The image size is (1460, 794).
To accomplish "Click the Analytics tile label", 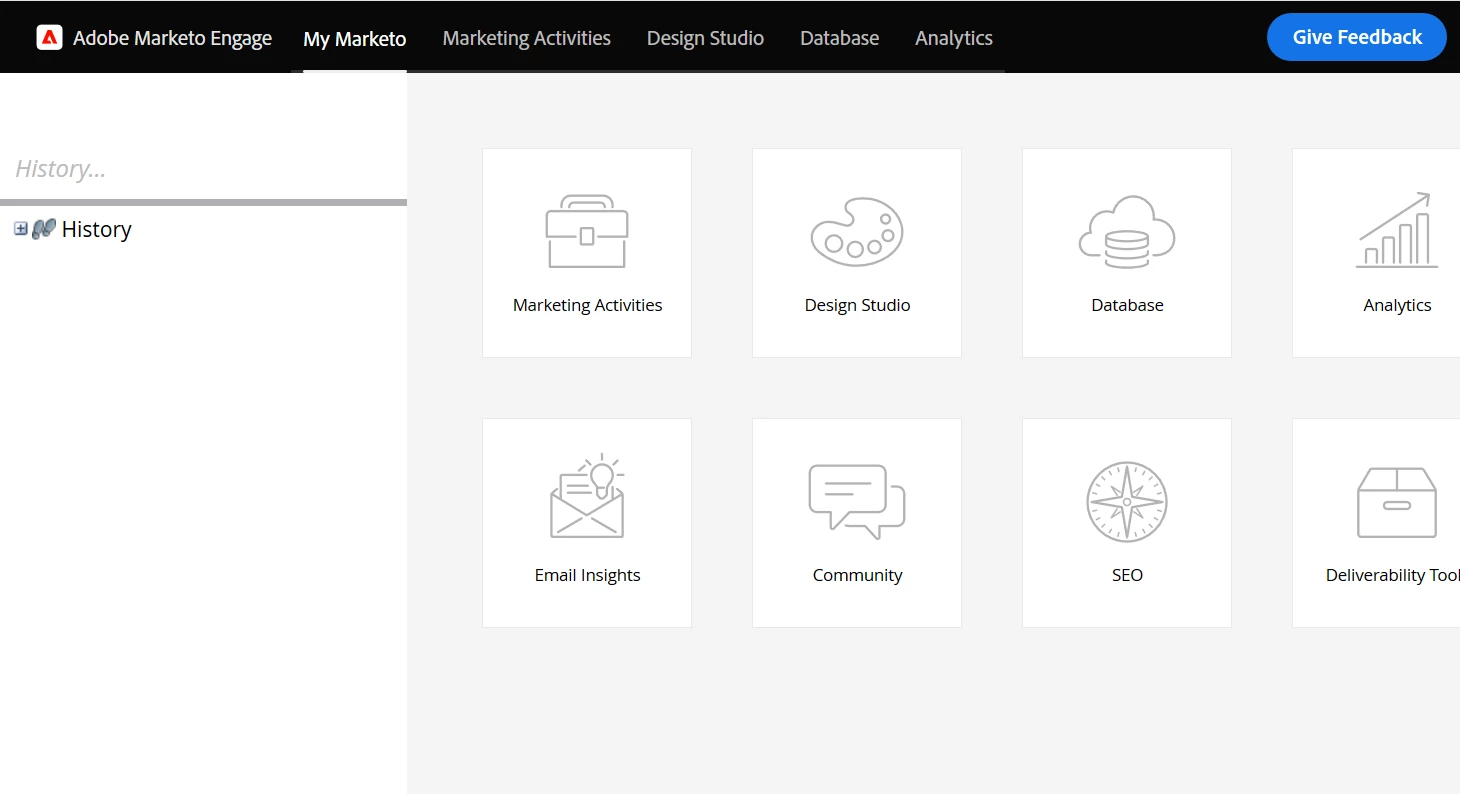I will pyautogui.click(x=1397, y=305).
